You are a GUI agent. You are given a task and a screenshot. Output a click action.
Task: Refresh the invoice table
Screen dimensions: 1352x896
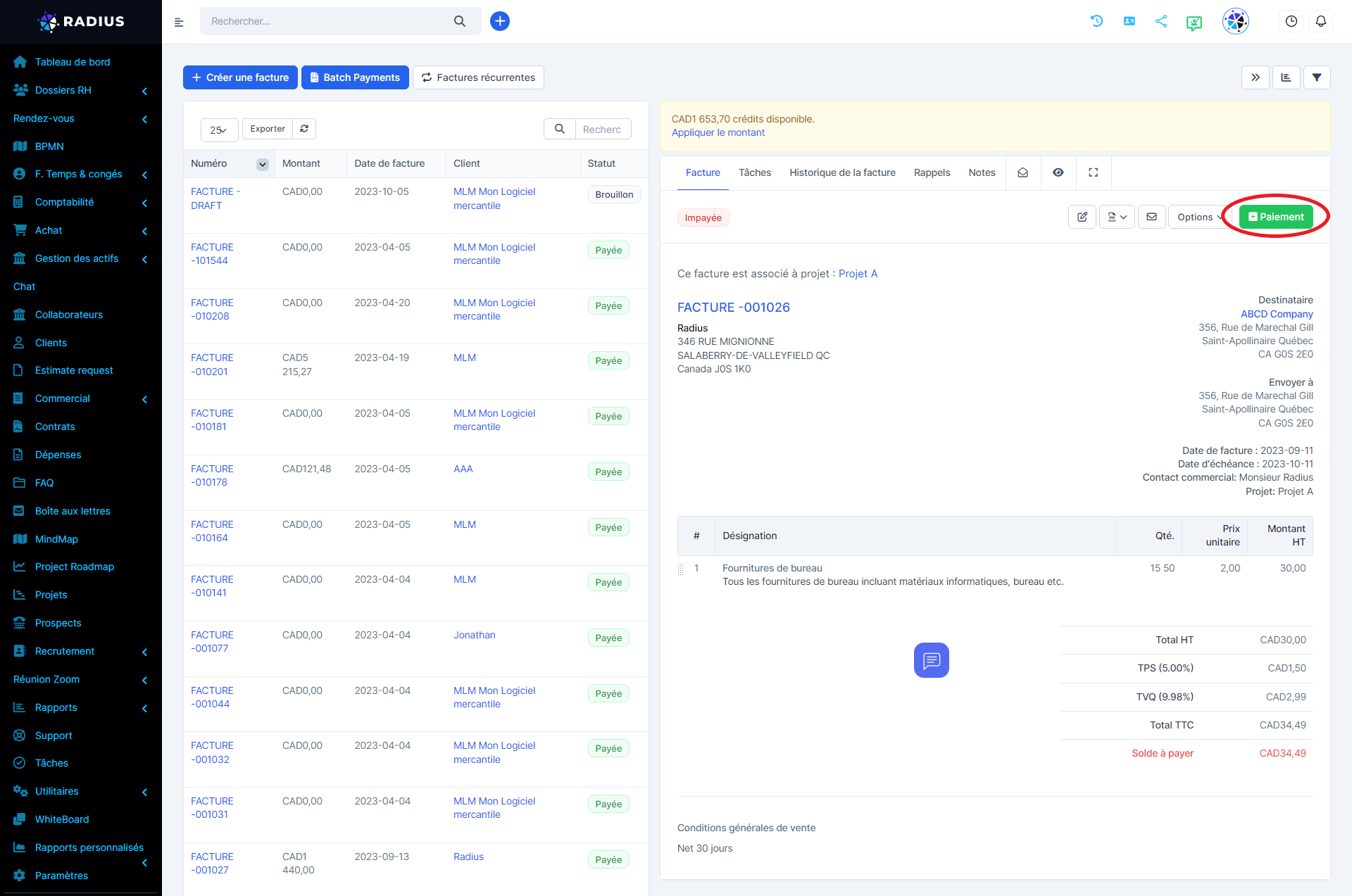pyautogui.click(x=304, y=129)
